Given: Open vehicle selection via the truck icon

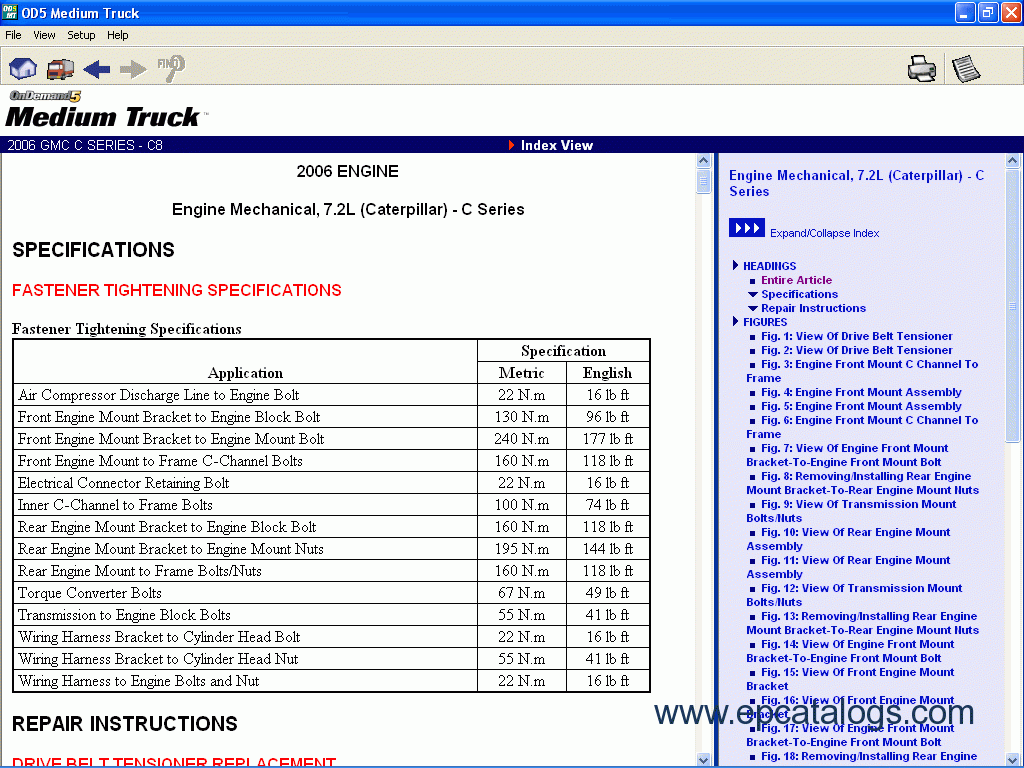Looking at the screenshot, I should pos(60,68).
